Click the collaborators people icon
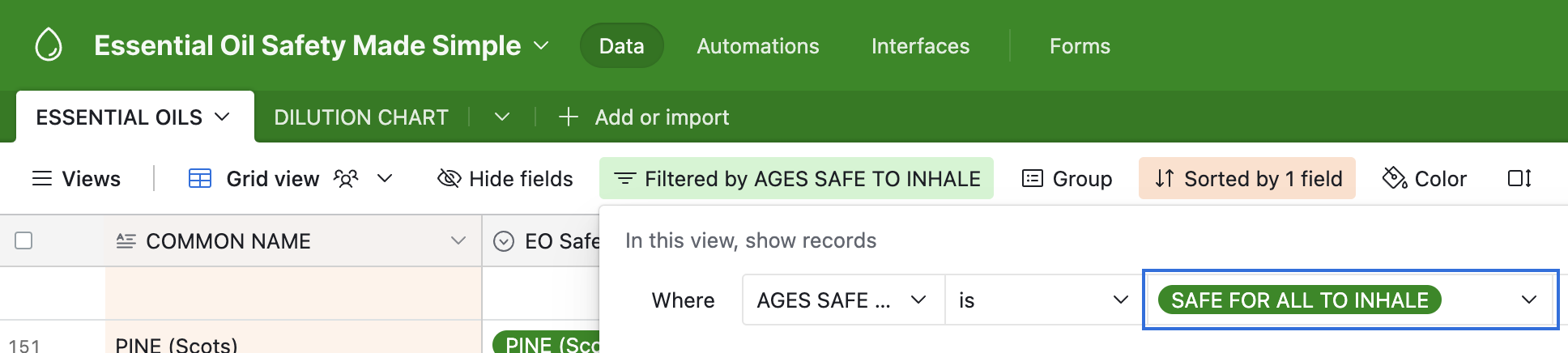Image resolution: width=1568 pixels, height=353 pixels. coord(346,179)
